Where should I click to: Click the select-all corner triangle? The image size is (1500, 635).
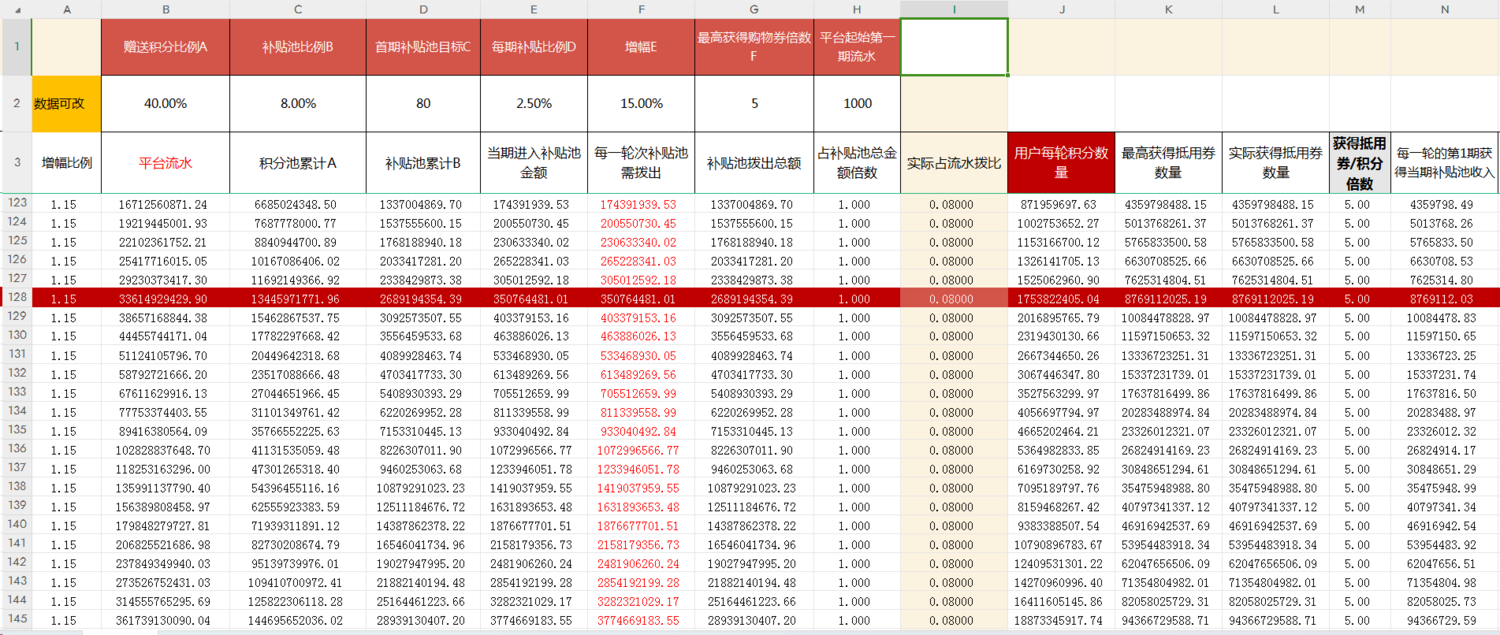tap(16, 9)
